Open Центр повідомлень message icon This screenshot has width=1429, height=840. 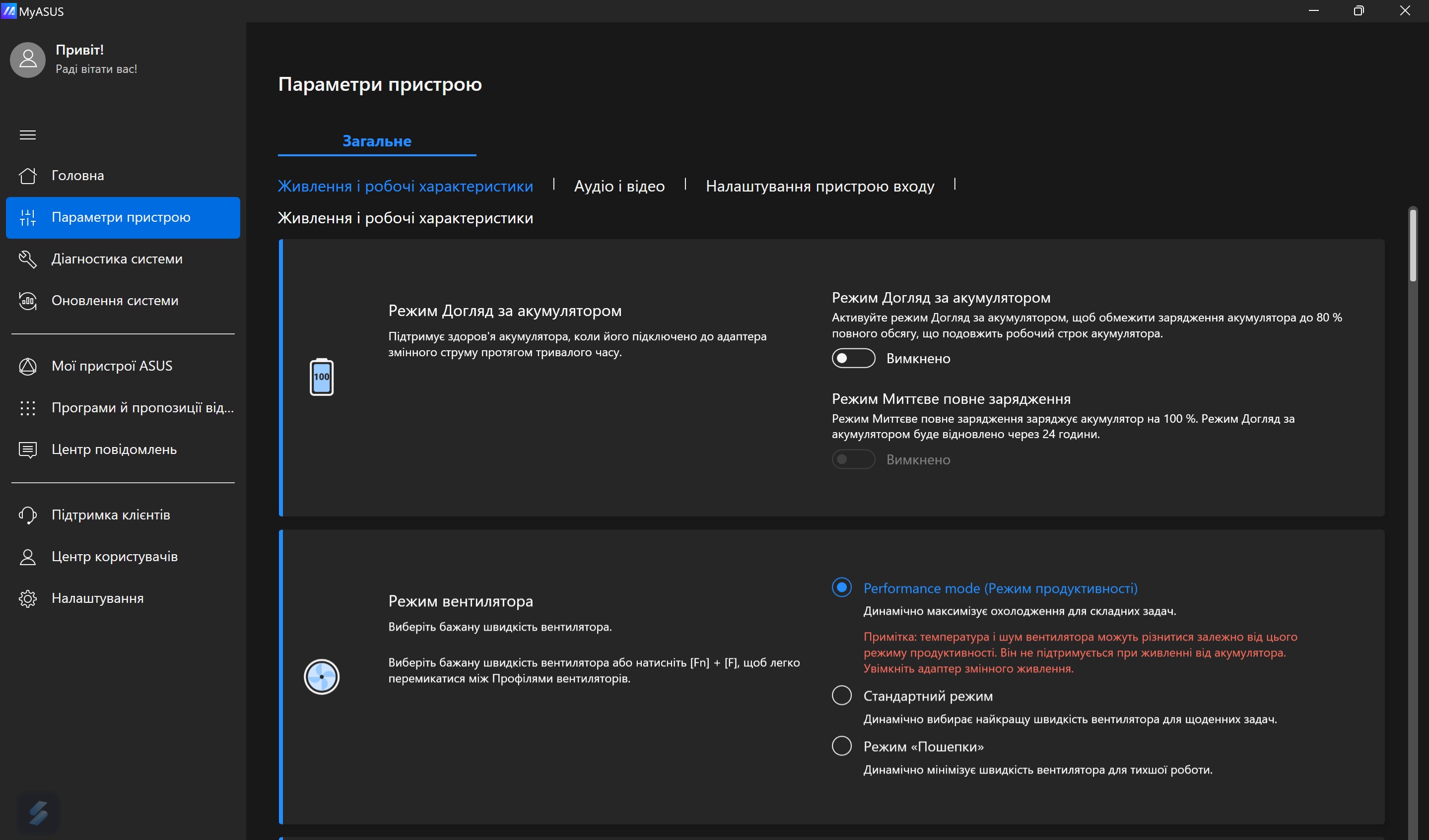(x=27, y=450)
